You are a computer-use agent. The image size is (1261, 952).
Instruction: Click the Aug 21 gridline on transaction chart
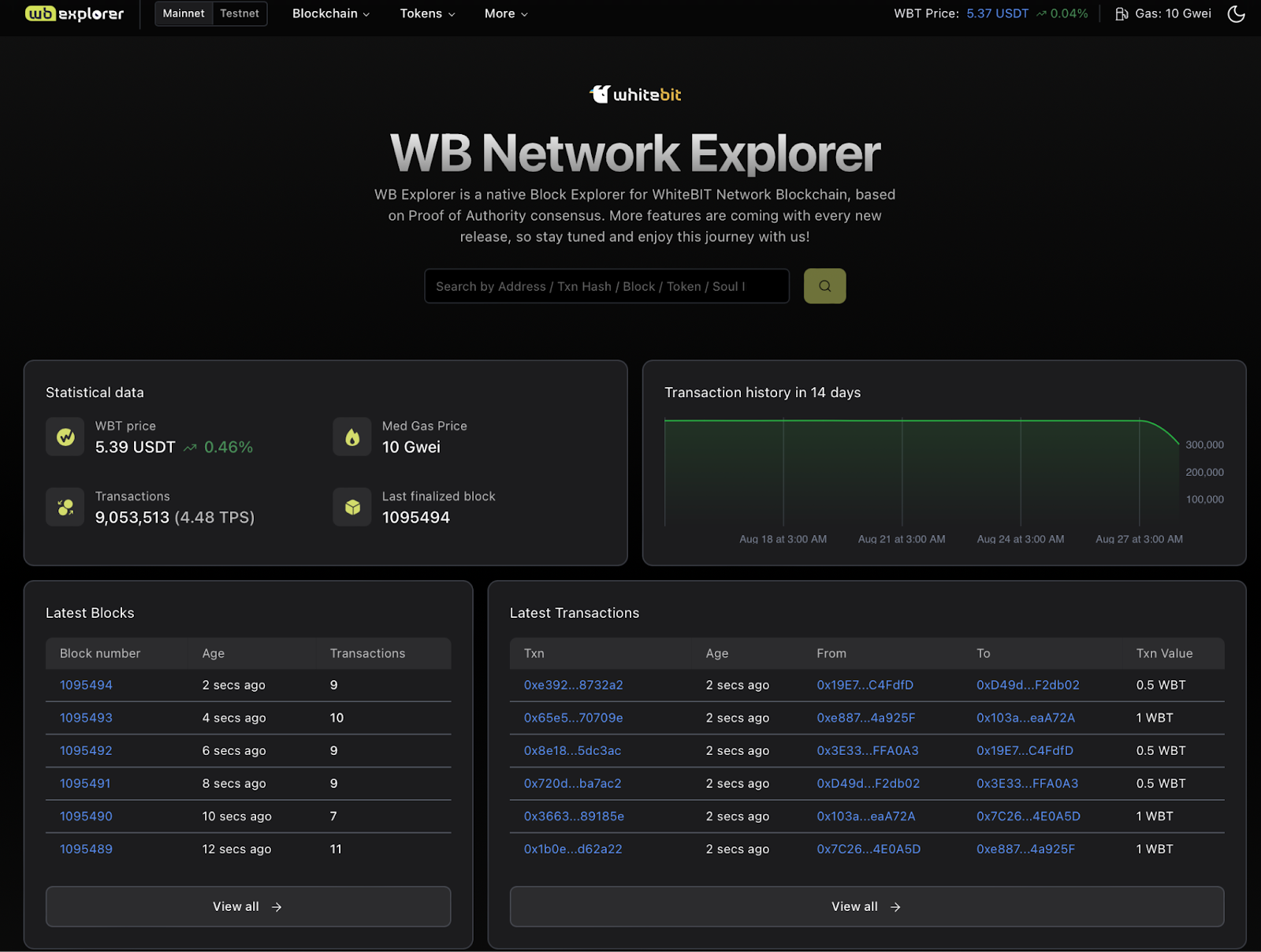click(902, 473)
